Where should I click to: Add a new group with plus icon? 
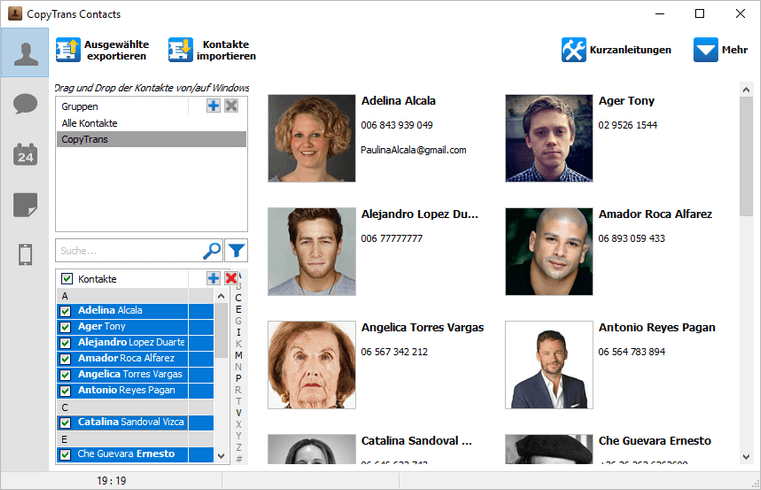tap(213, 106)
